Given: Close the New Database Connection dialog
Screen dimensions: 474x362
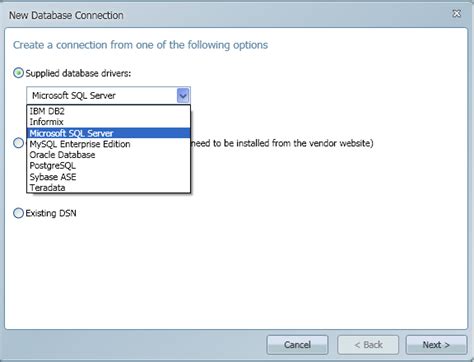Looking at the screenshot, I should (x=456, y=14).
